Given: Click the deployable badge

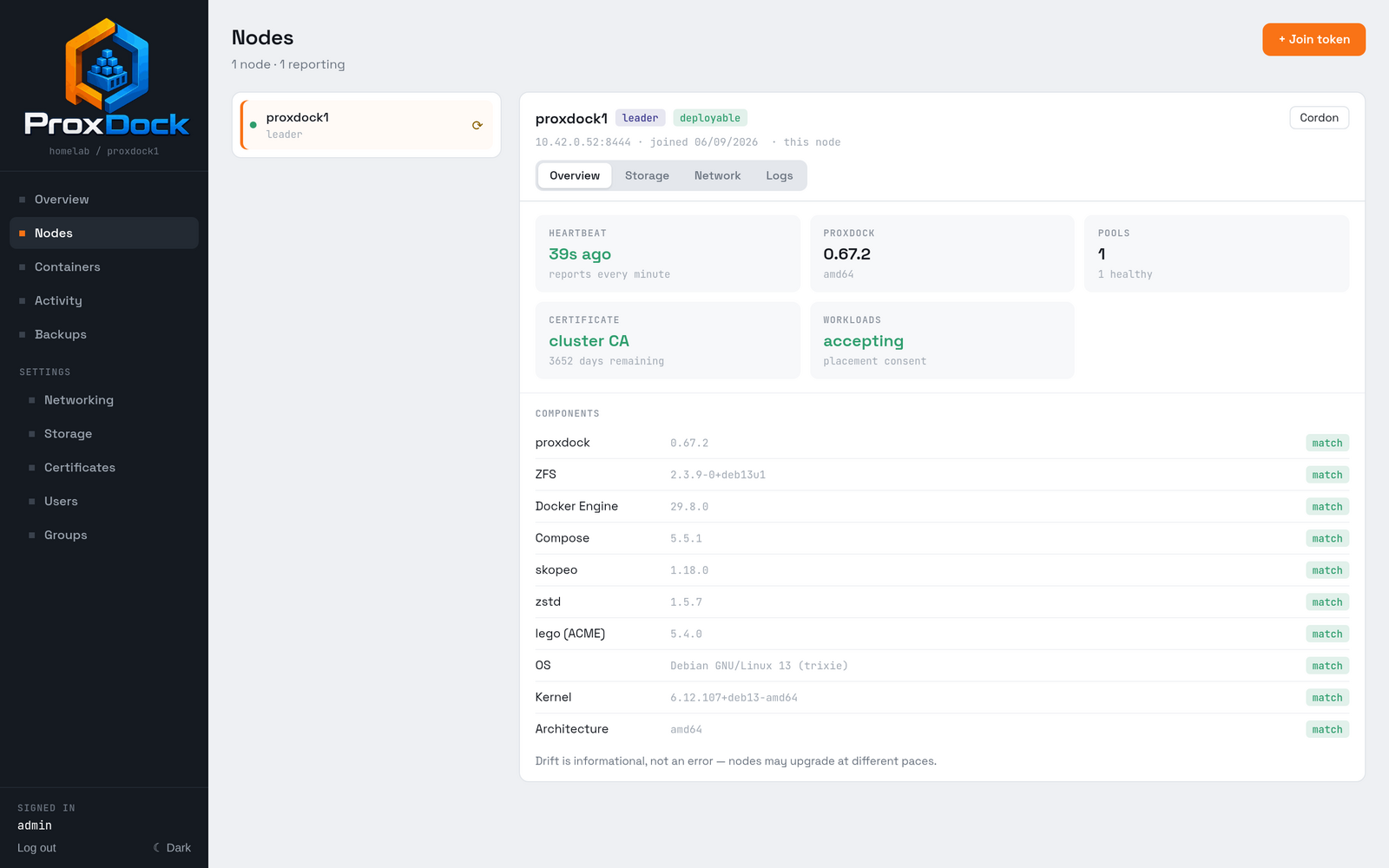Looking at the screenshot, I should (x=710, y=118).
